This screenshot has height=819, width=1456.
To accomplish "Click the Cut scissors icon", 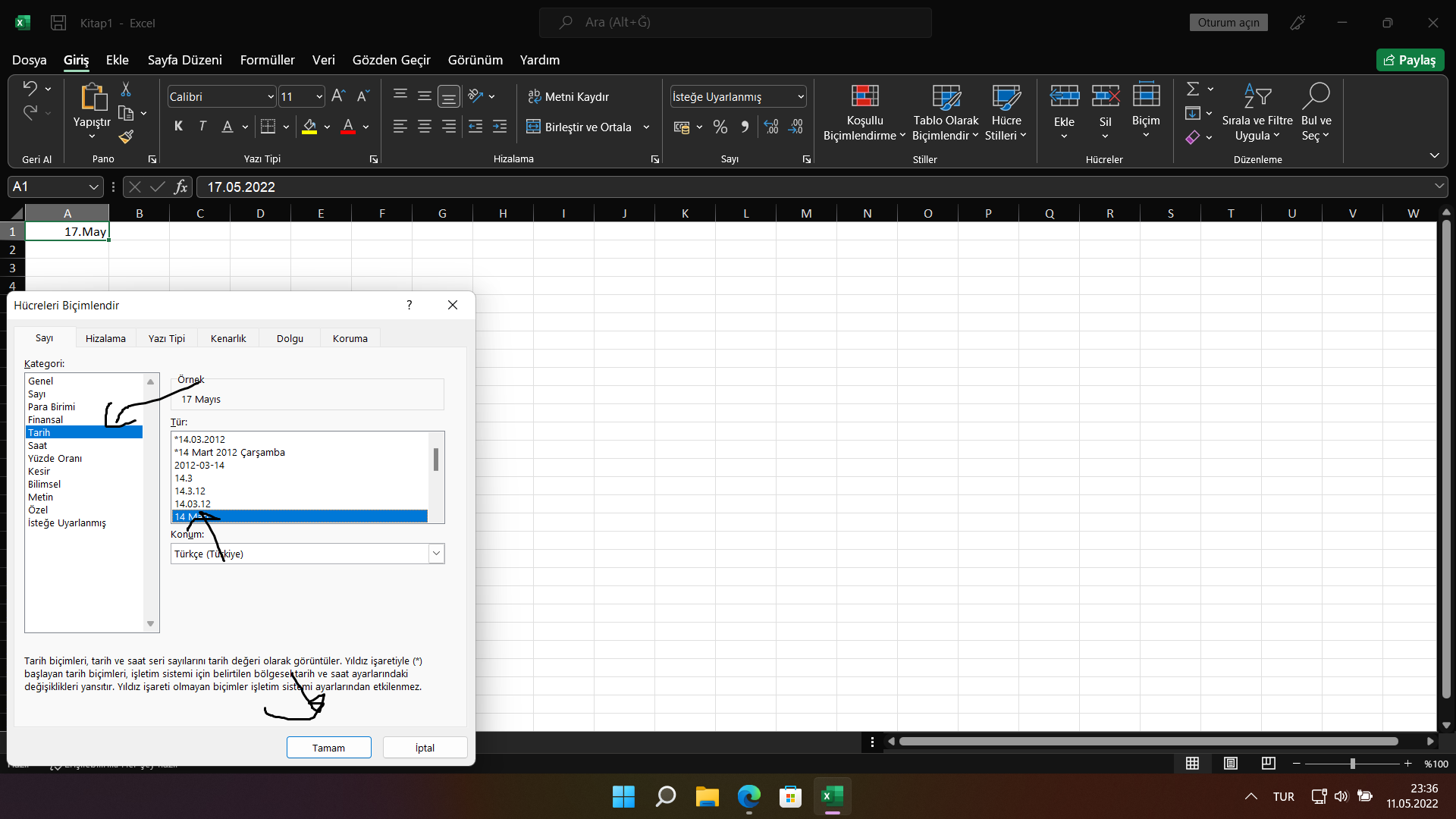I will click(x=126, y=89).
